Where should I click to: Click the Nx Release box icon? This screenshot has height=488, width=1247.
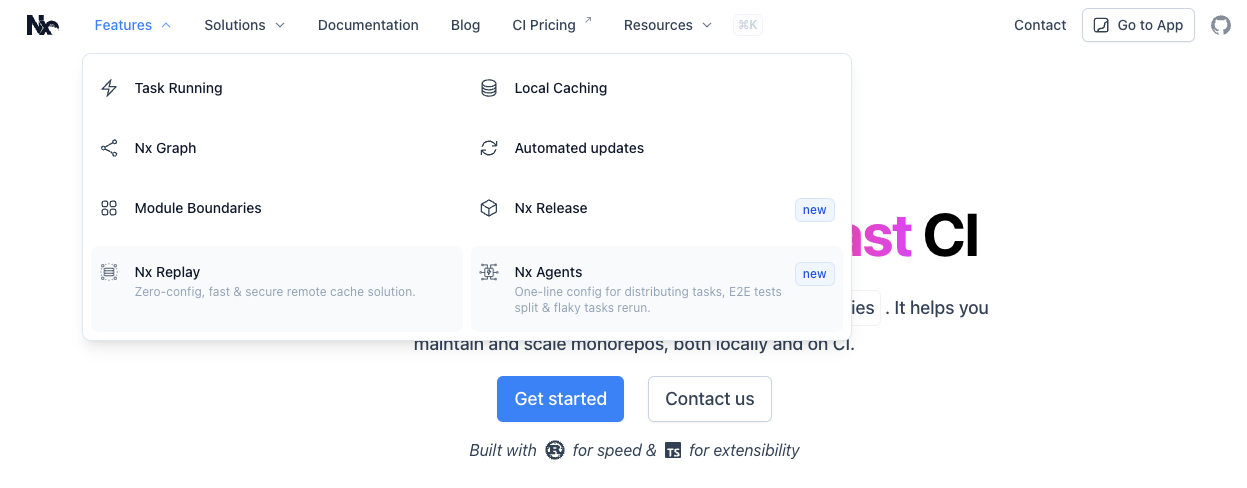click(489, 208)
